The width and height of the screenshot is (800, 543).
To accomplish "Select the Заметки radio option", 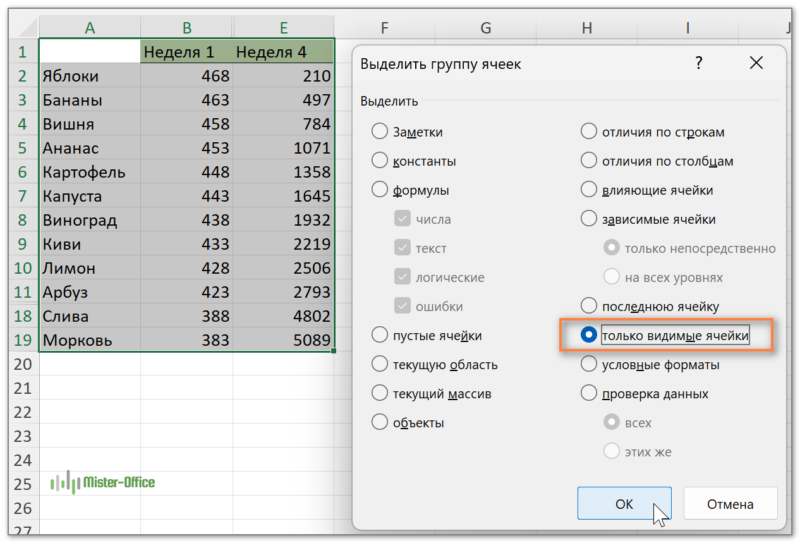I will pyautogui.click(x=380, y=132).
